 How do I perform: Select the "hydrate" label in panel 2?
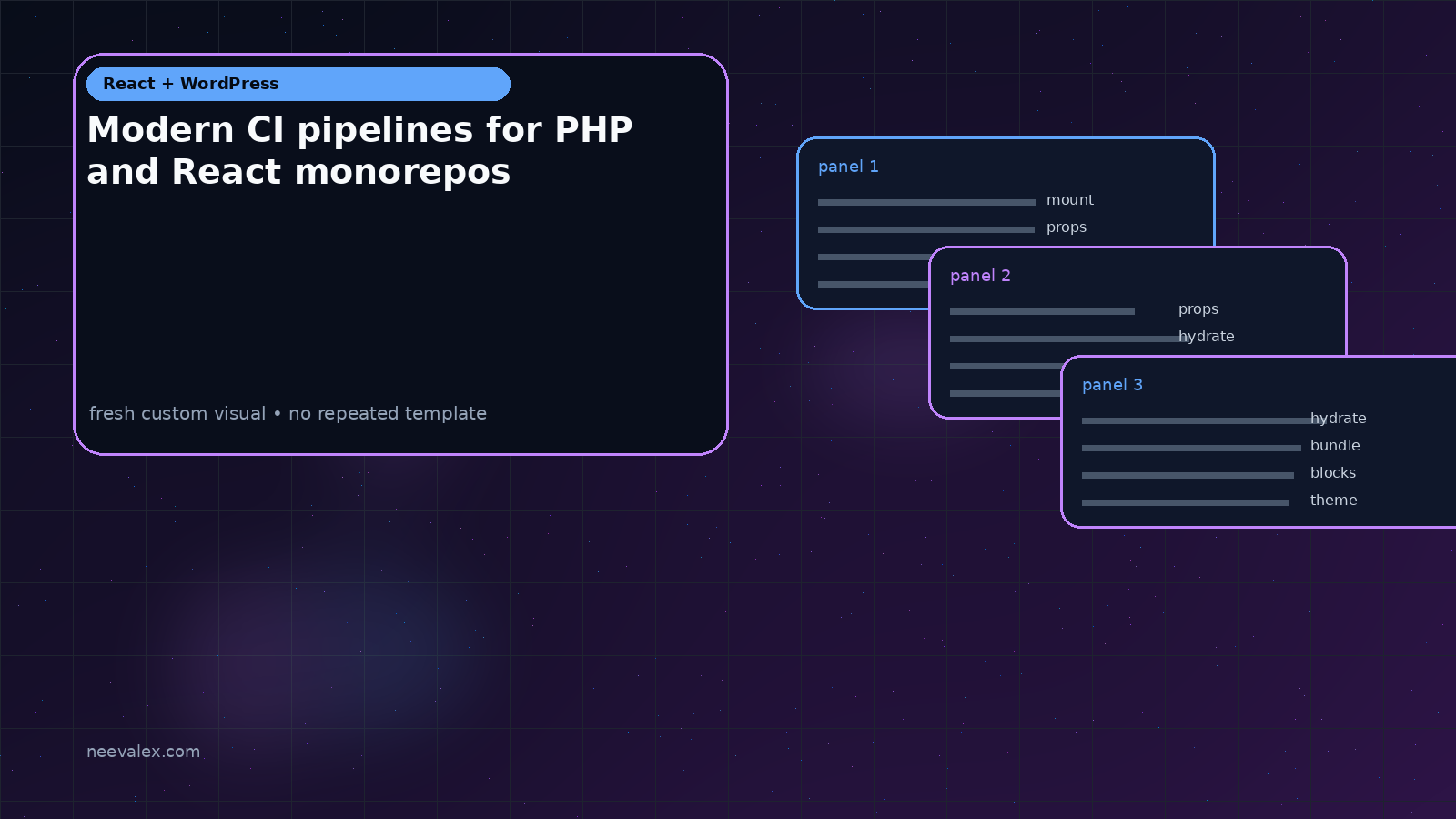(1207, 337)
